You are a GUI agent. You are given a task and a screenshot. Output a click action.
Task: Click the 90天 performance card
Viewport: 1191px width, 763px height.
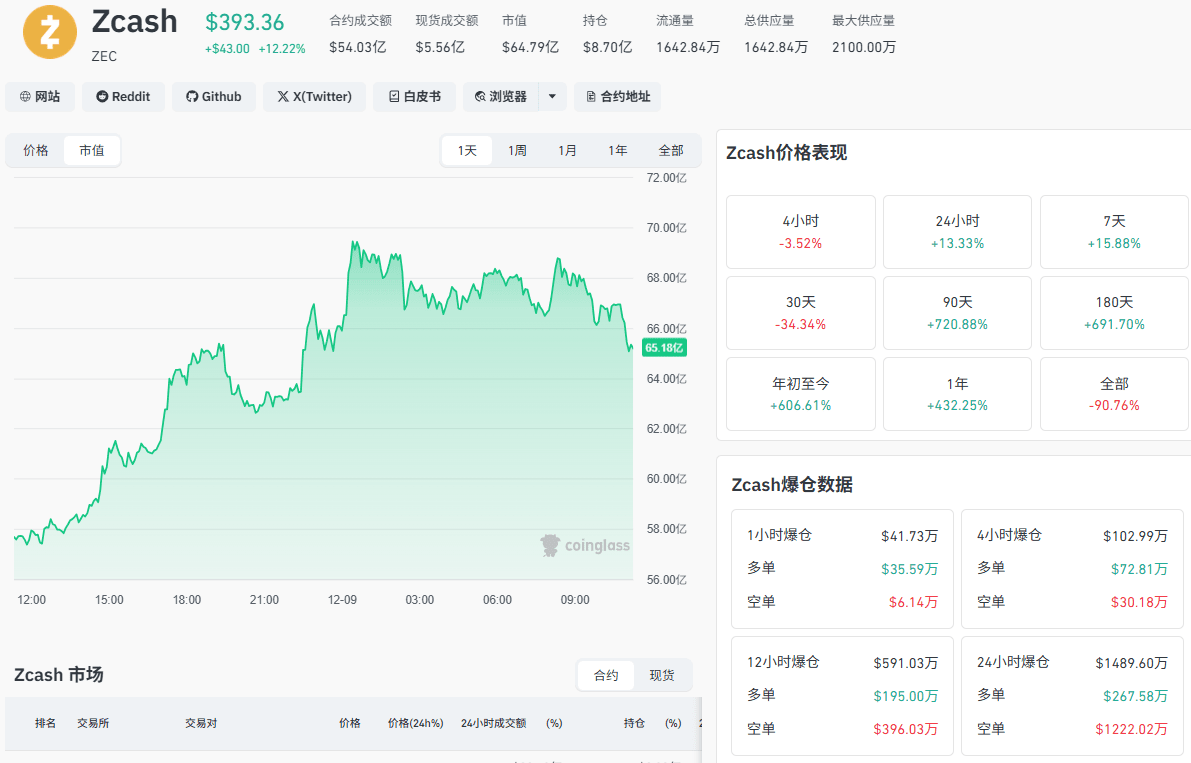click(957, 313)
